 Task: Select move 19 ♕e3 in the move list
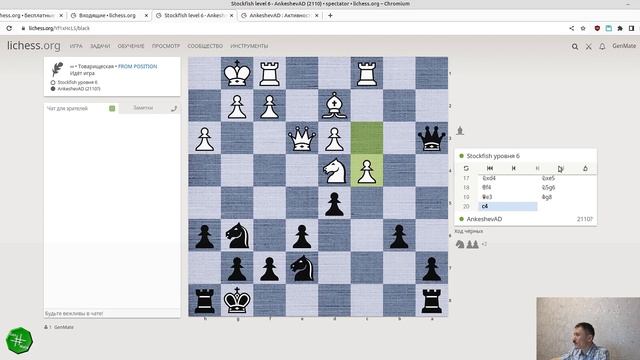(508, 197)
